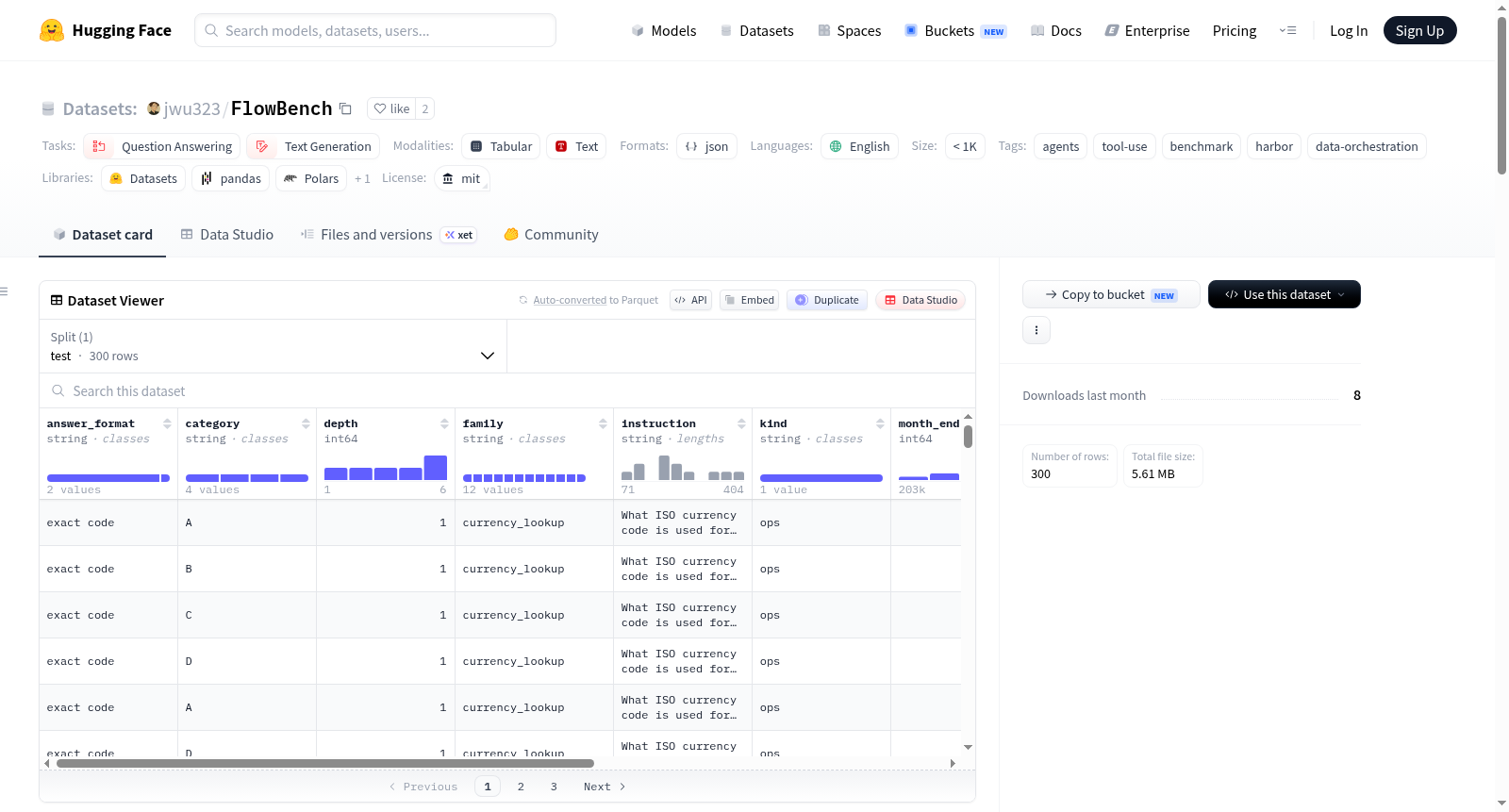Screen dimensions: 1509x812
Task: Switch to Files and versions tab
Action: click(389, 235)
